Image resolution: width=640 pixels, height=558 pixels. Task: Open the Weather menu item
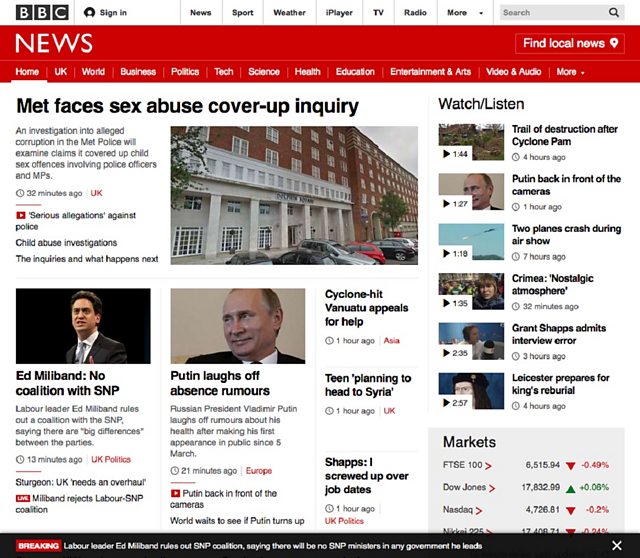289,13
